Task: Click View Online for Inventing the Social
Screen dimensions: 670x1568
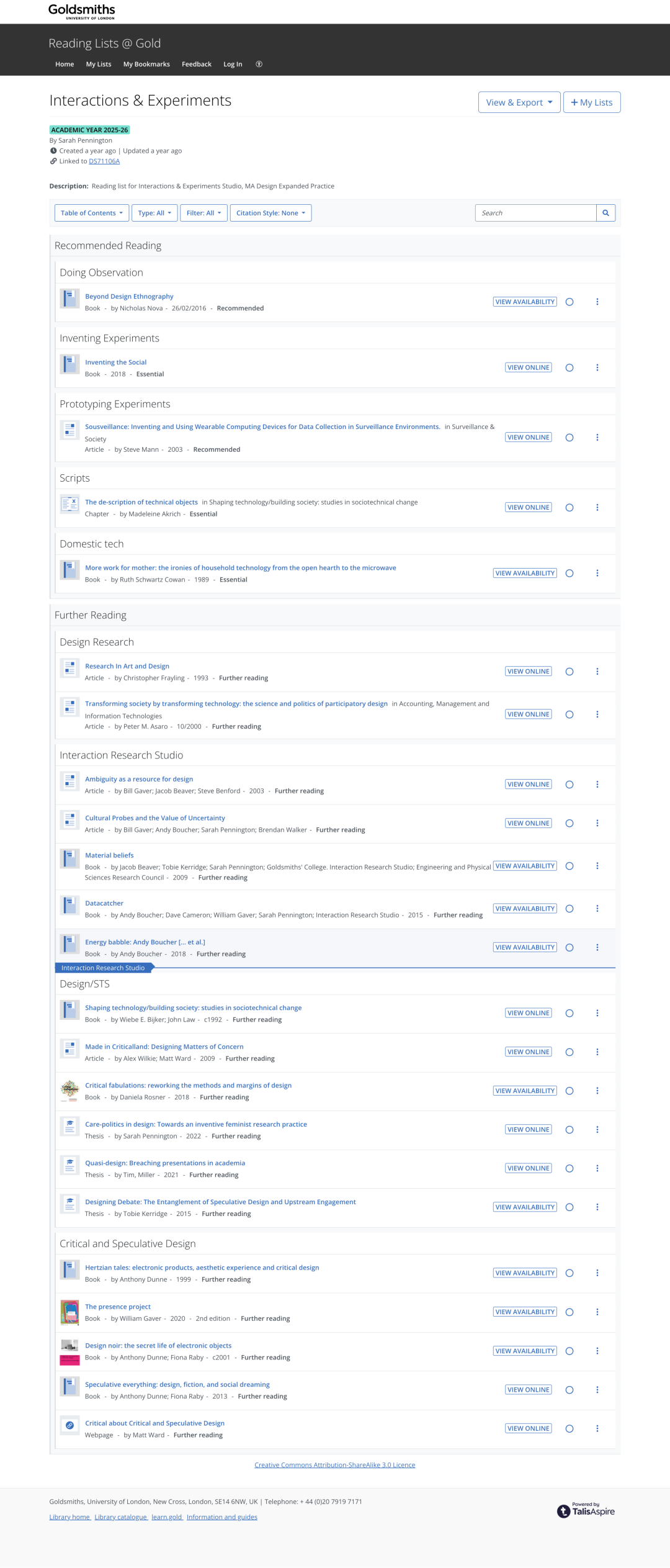Action: tap(529, 367)
